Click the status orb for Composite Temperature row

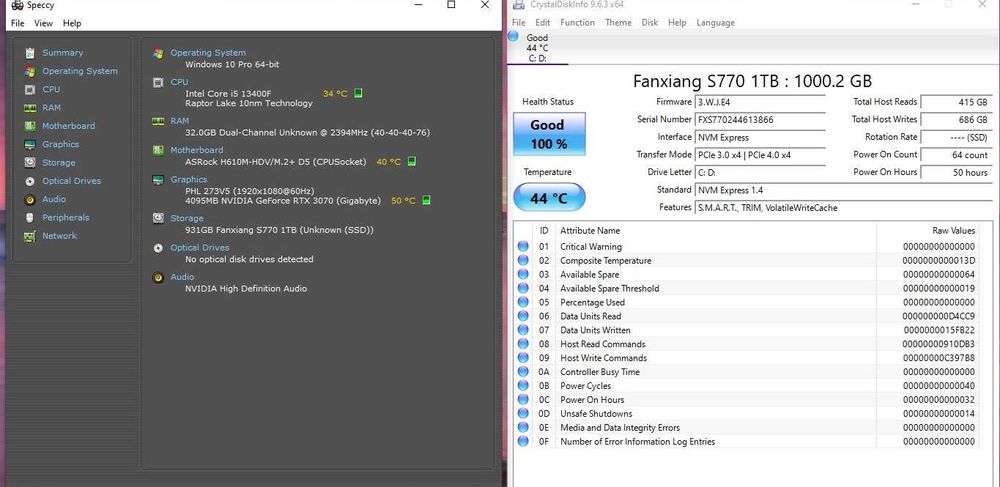click(523, 260)
